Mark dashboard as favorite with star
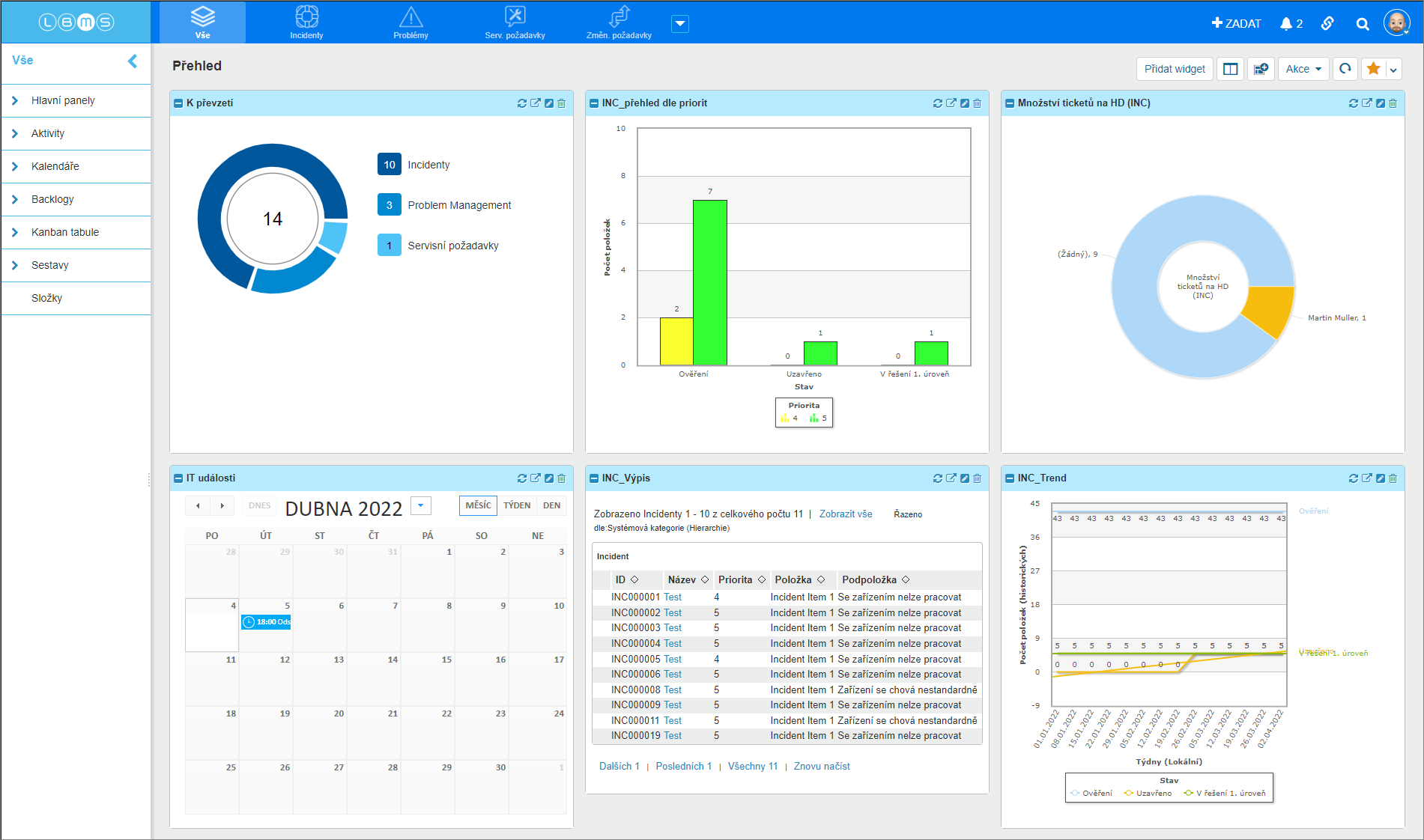 point(1373,69)
